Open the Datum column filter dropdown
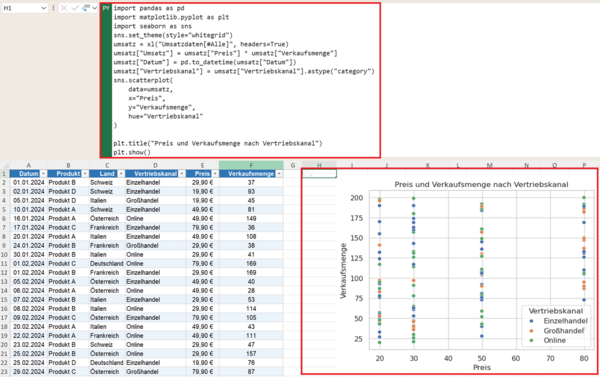 [43, 174]
